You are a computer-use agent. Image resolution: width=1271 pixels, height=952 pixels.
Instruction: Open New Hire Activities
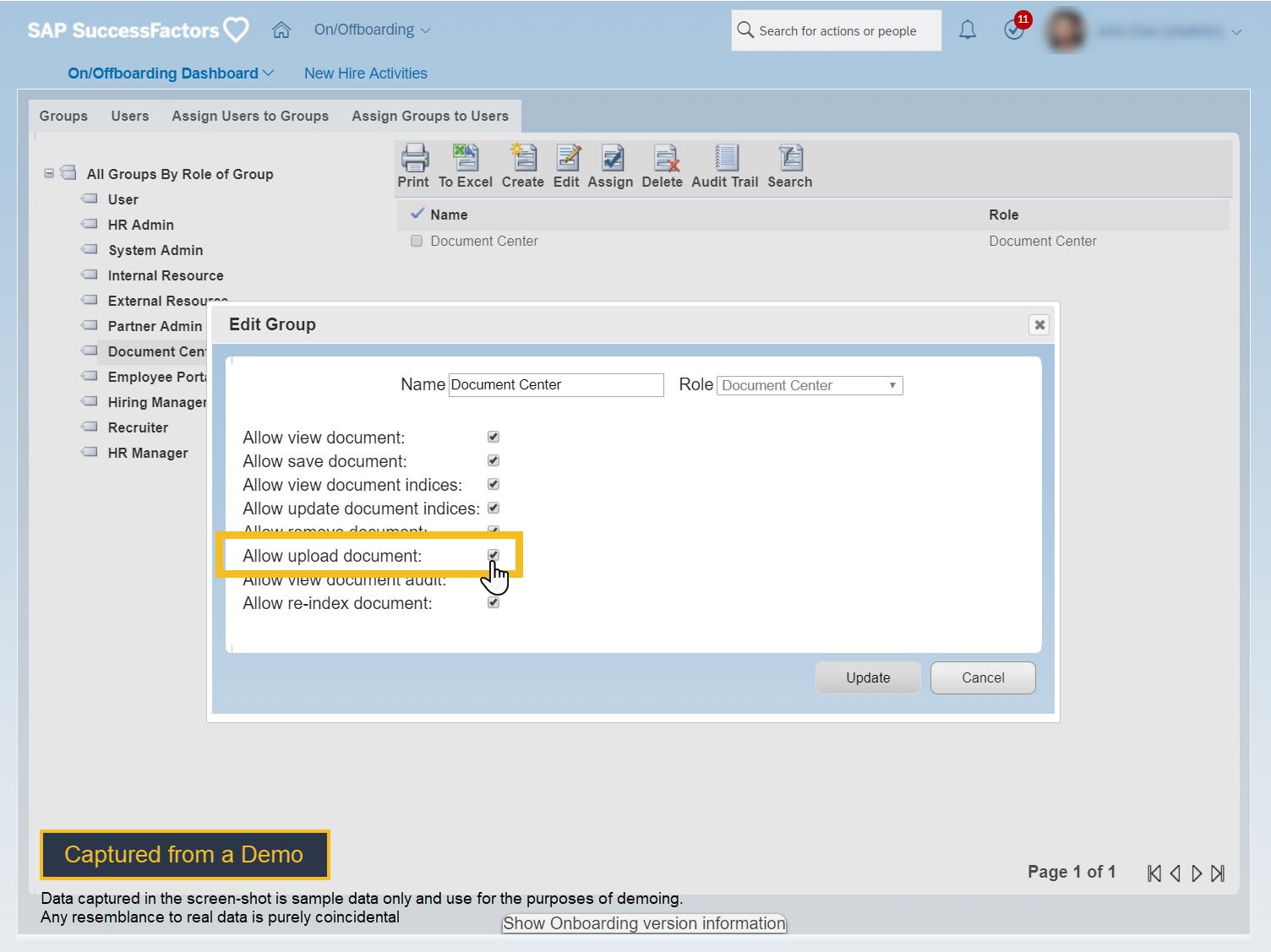click(366, 73)
